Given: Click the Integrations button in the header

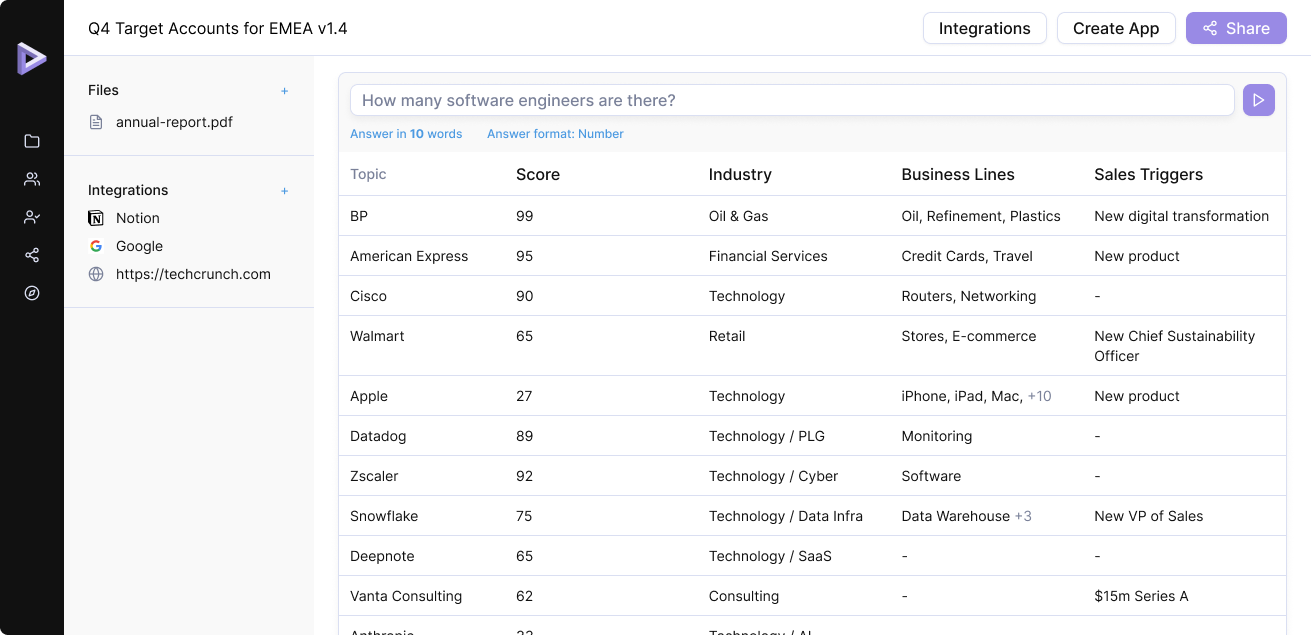Looking at the screenshot, I should pyautogui.click(x=984, y=28).
